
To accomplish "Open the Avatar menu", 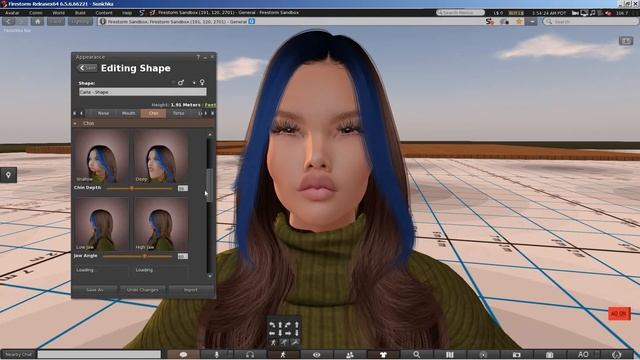I will point(12,13).
